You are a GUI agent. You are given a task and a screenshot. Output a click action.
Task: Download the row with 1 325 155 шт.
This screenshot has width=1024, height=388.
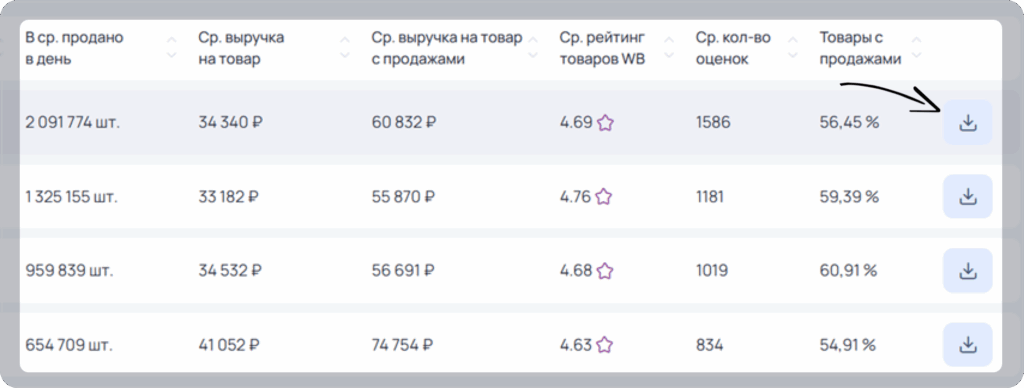967,196
